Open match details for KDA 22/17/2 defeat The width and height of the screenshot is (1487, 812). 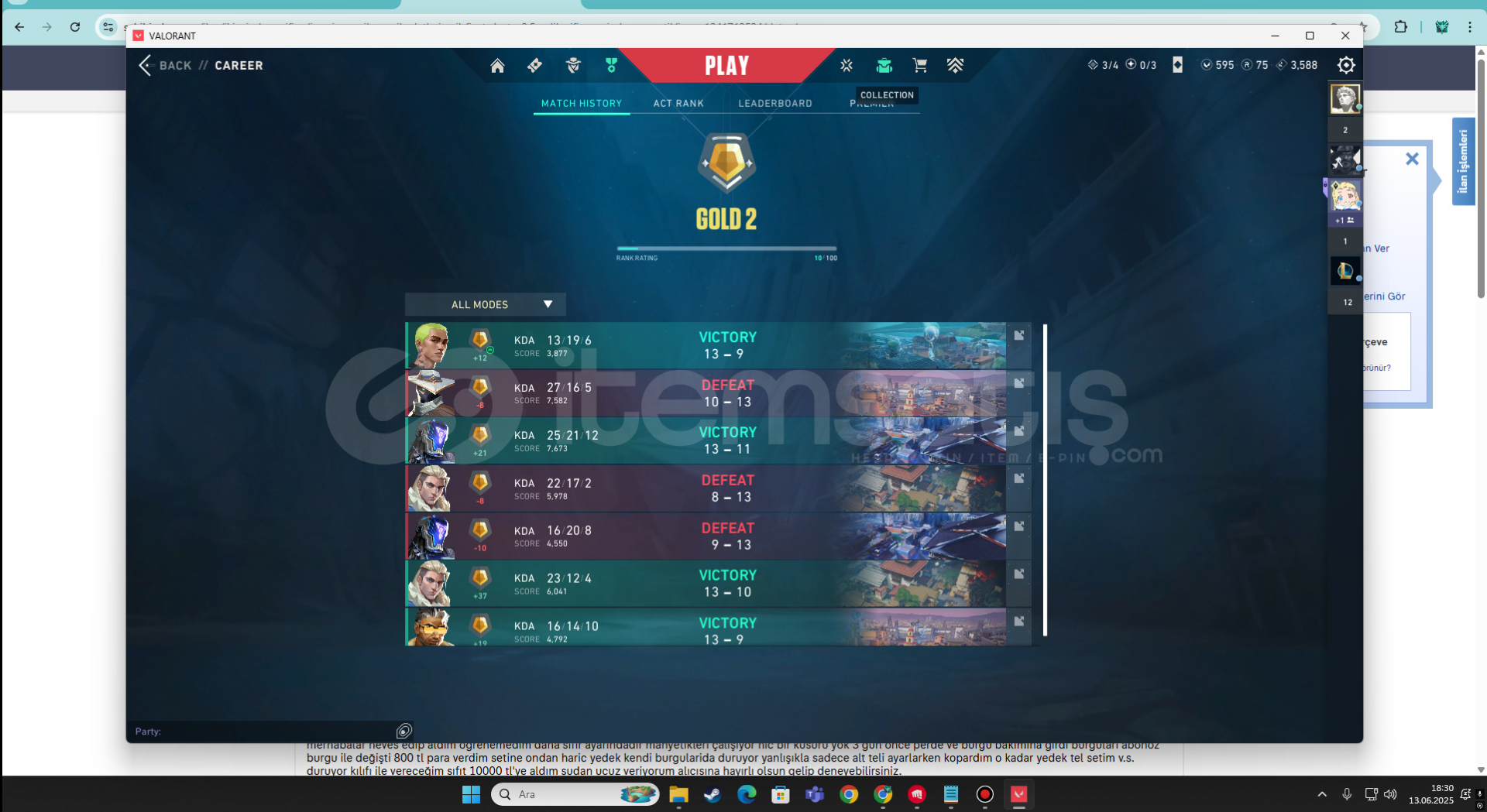point(1019,478)
